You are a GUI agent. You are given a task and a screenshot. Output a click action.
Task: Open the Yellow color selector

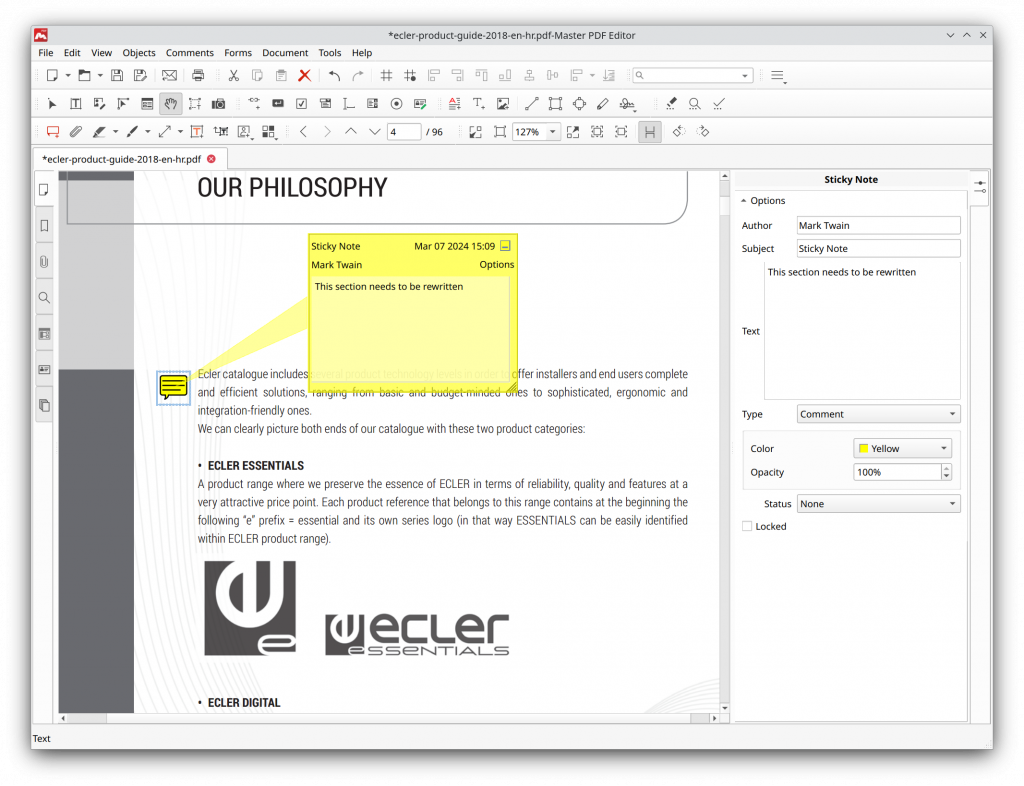click(901, 448)
